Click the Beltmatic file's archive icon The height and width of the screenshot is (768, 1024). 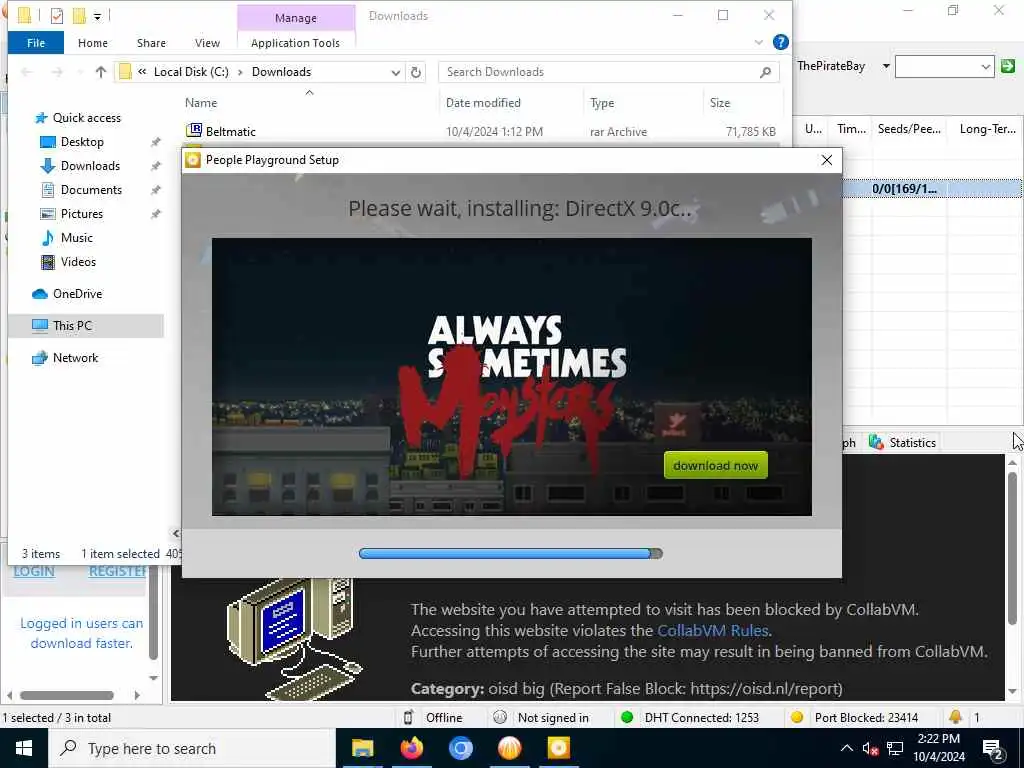(x=193, y=131)
